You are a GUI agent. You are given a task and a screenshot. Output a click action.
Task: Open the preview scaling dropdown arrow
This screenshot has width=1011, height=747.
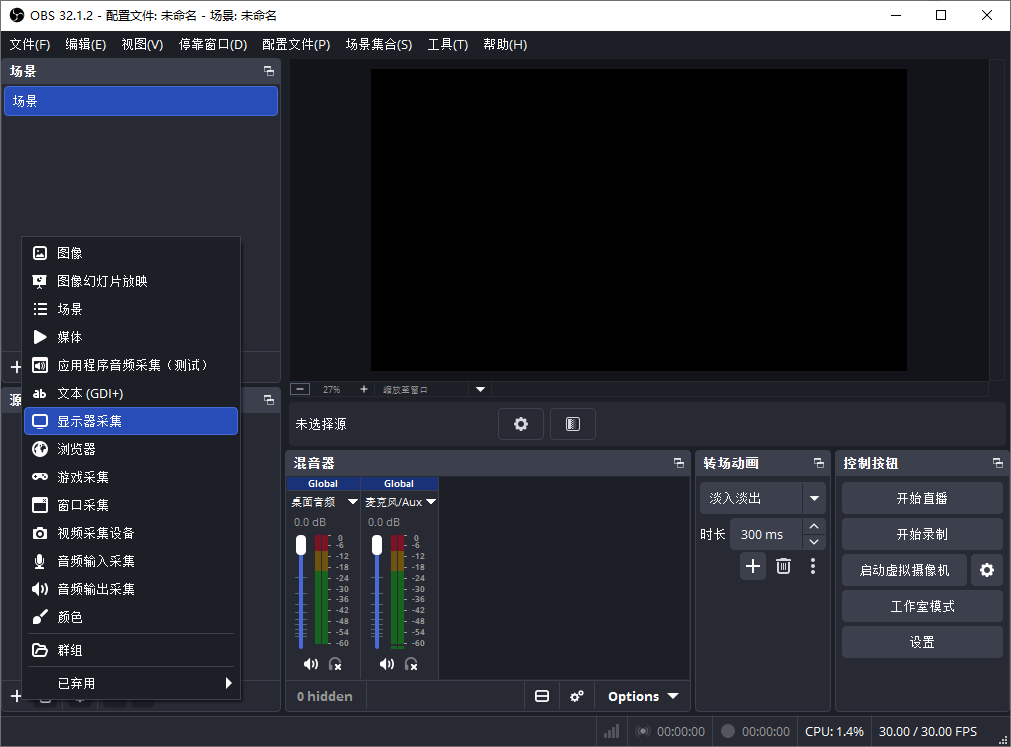[x=480, y=389]
